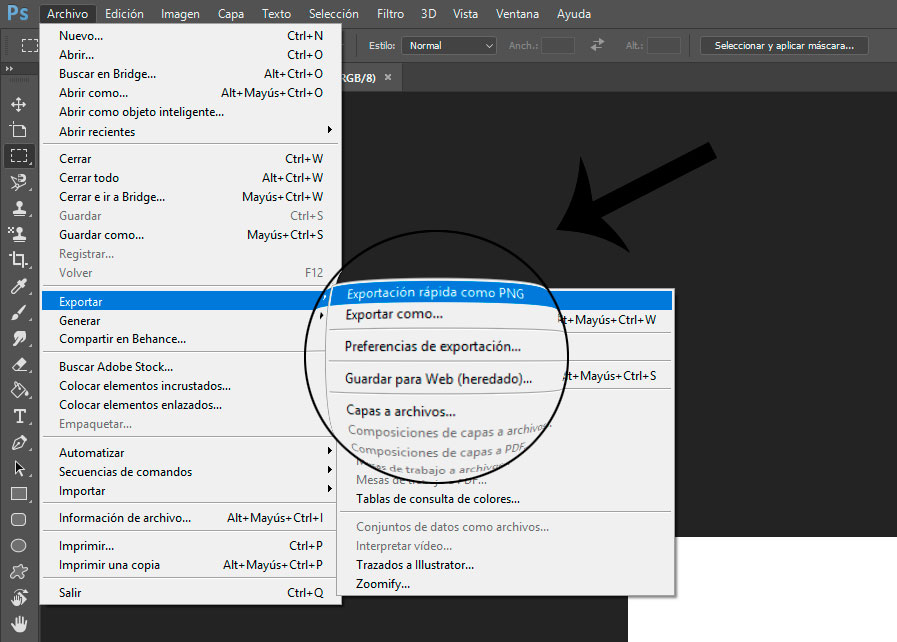Close the open document tab
The height and width of the screenshot is (642, 897).
(388, 77)
